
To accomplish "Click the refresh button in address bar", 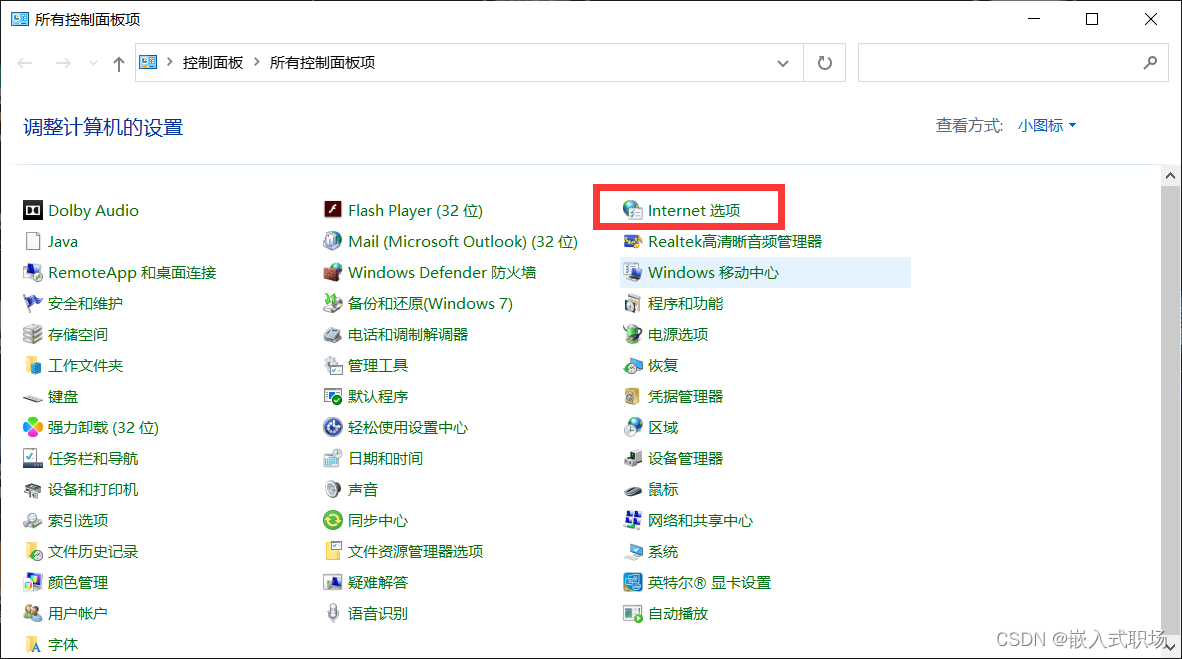I will [x=825, y=63].
